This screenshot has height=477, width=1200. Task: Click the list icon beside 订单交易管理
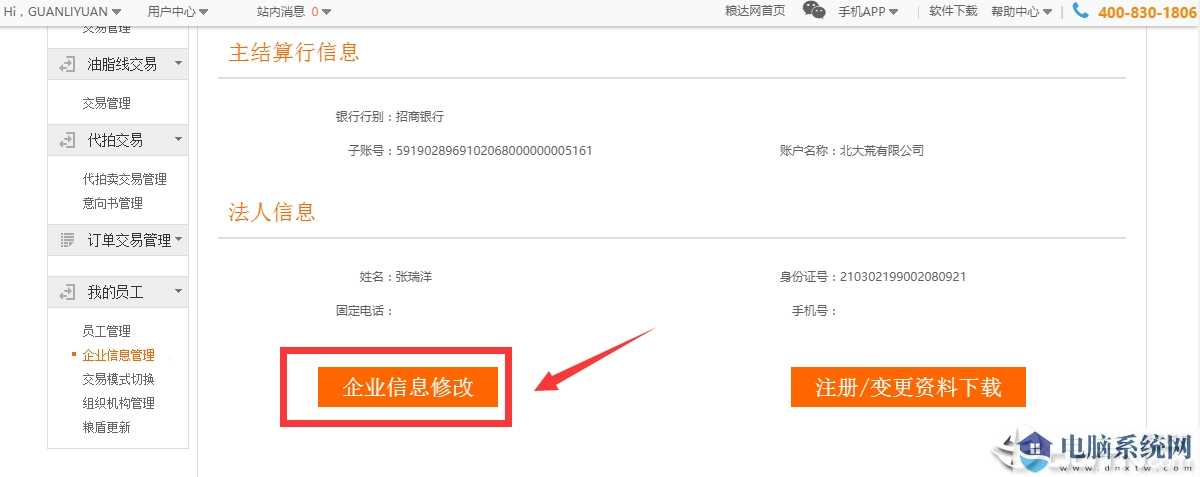pos(67,240)
